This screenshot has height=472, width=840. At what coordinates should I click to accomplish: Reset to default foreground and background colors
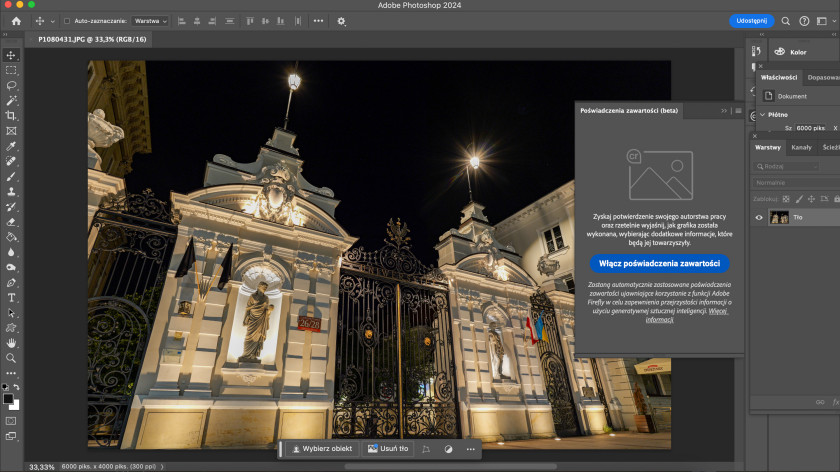click(x=5, y=387)
